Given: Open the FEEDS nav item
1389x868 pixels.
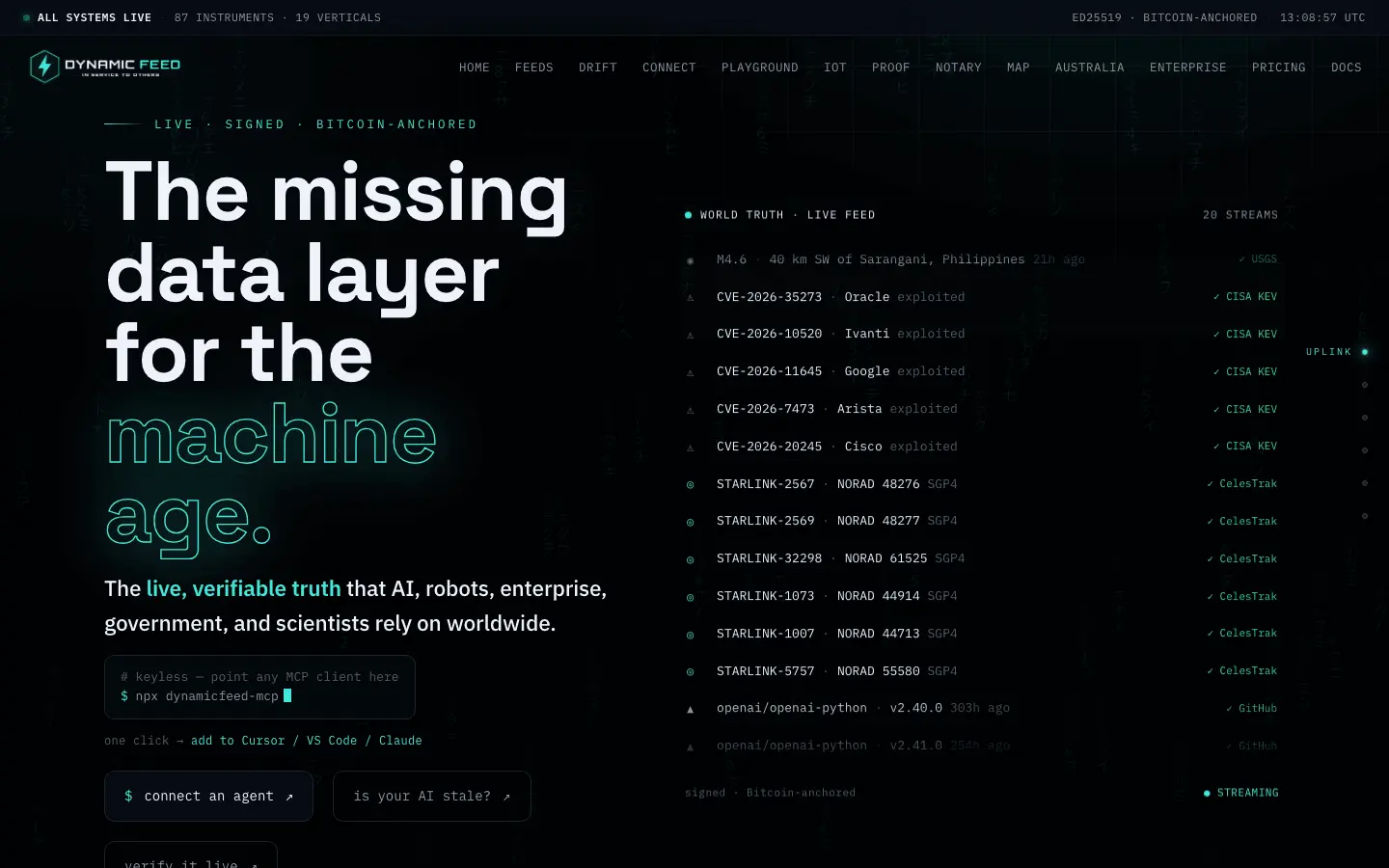Looking at the screenshot, I should pos(534,68).
